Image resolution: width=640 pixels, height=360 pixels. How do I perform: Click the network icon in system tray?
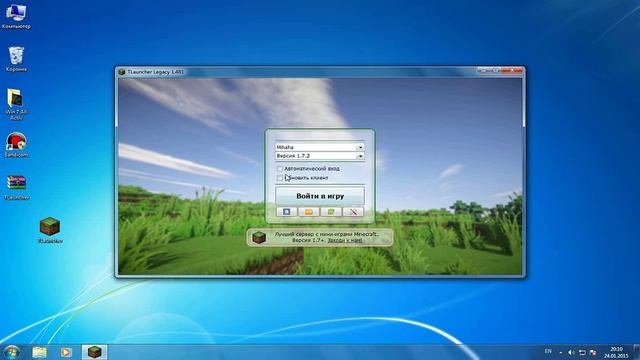[x=582, y=352]
